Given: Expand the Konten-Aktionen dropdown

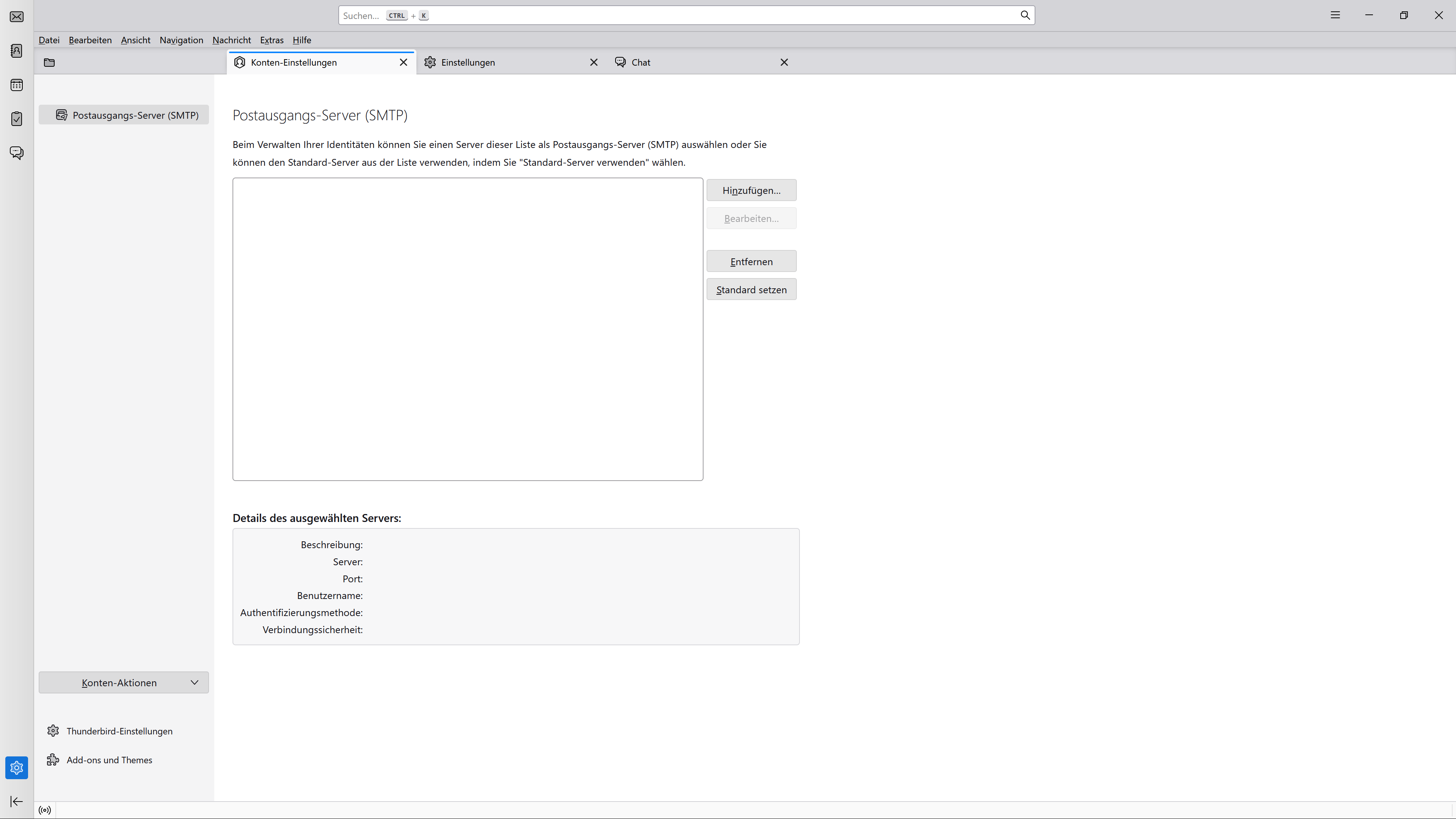Looking at the screenshot, I should click(124, 683).
